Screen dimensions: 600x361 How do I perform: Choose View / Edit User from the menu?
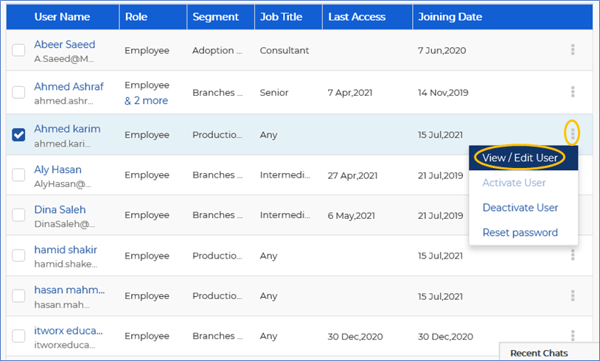coord(520,158)
